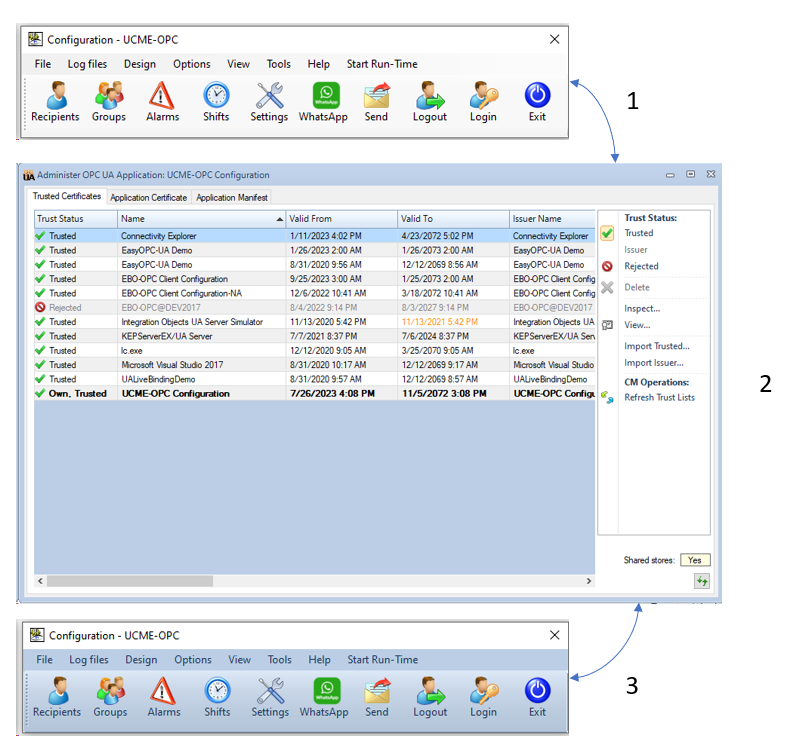Open Settings in the bottom Configuration window
788x745 pixels.
coord(270,697)
